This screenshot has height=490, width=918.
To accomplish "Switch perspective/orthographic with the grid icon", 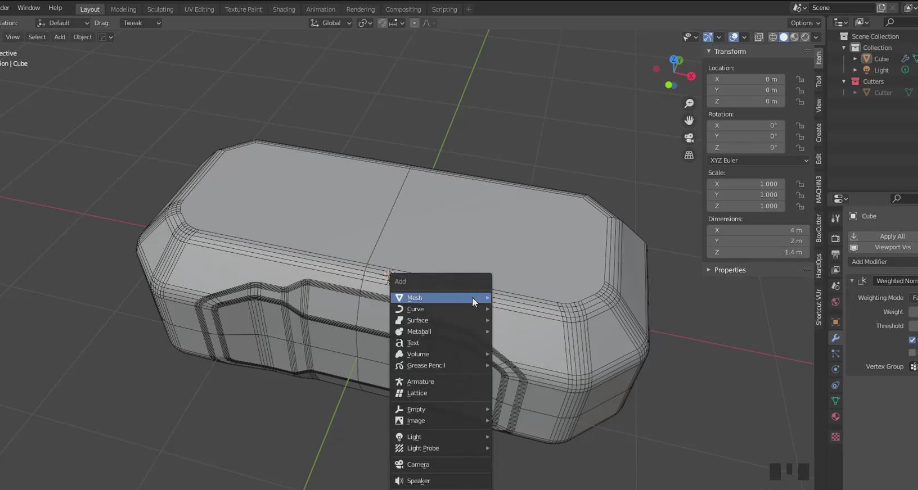I will pos(689,155).
